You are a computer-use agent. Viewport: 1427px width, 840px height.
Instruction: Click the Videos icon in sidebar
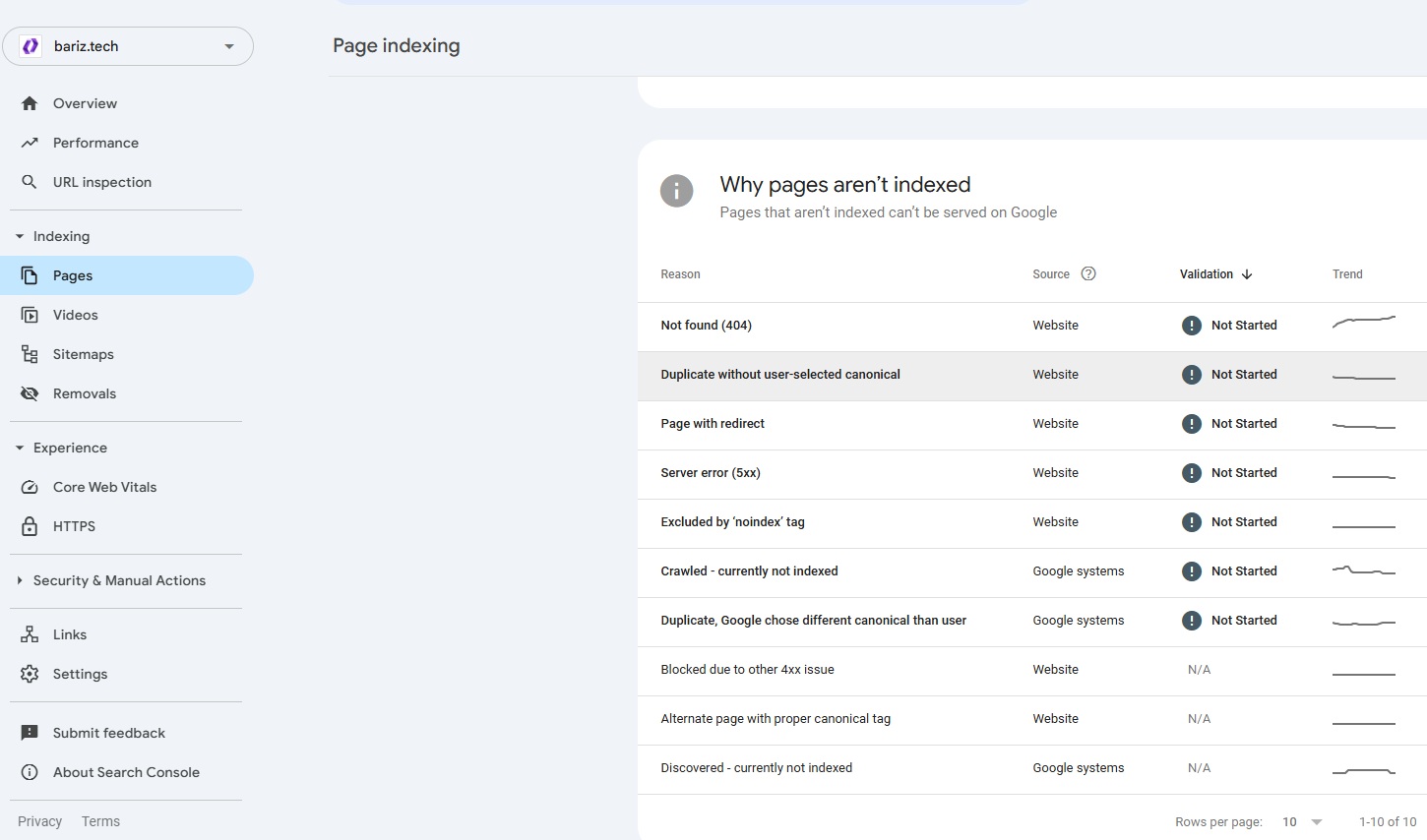coord(30,315)
